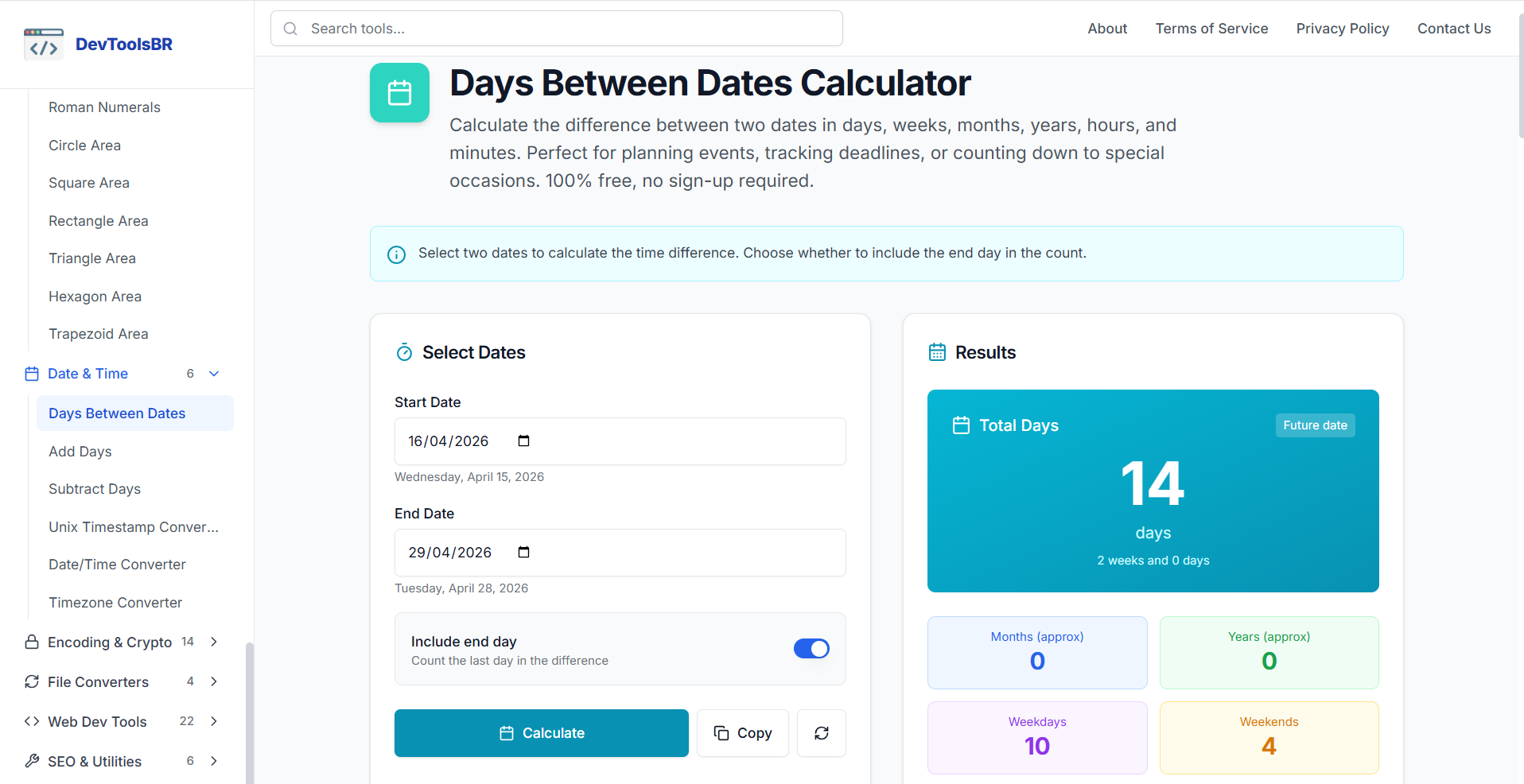
Task: Expand the File Converters section
Action: click(x=213, y=681)
